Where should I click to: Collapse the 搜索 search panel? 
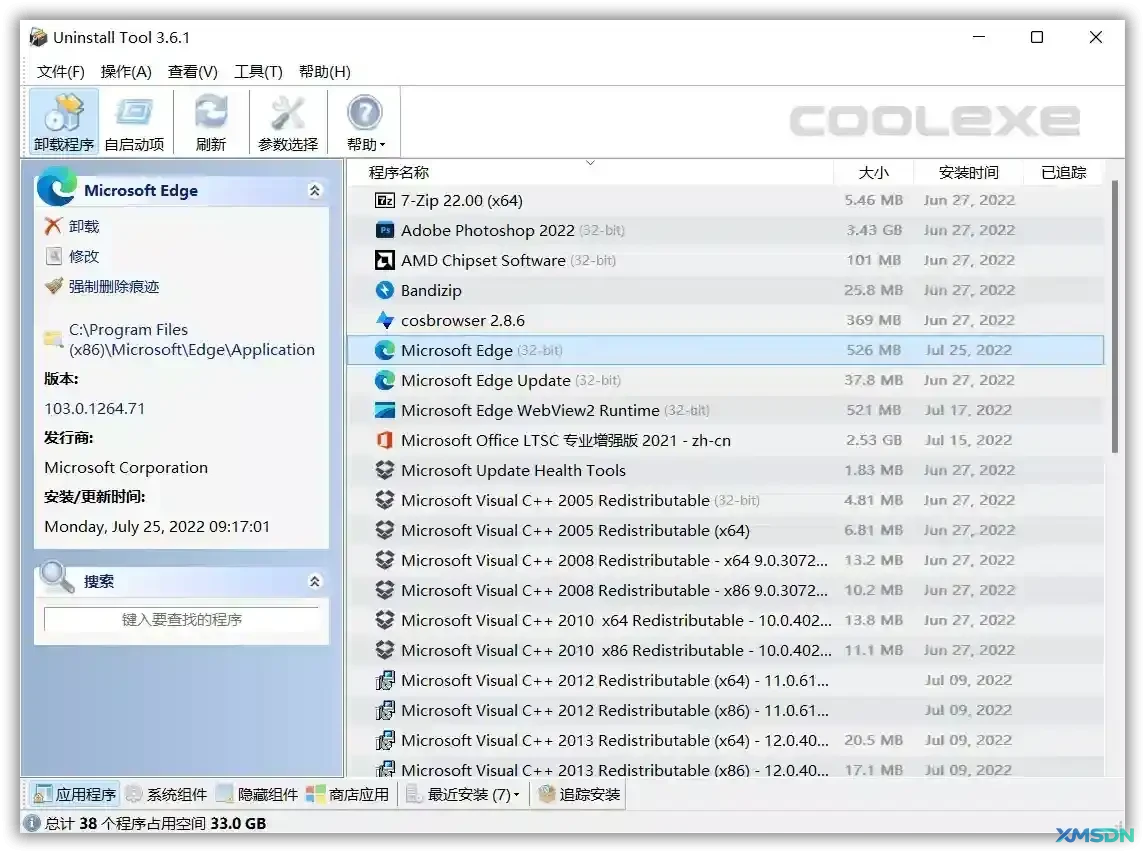(x=315, y=581)
